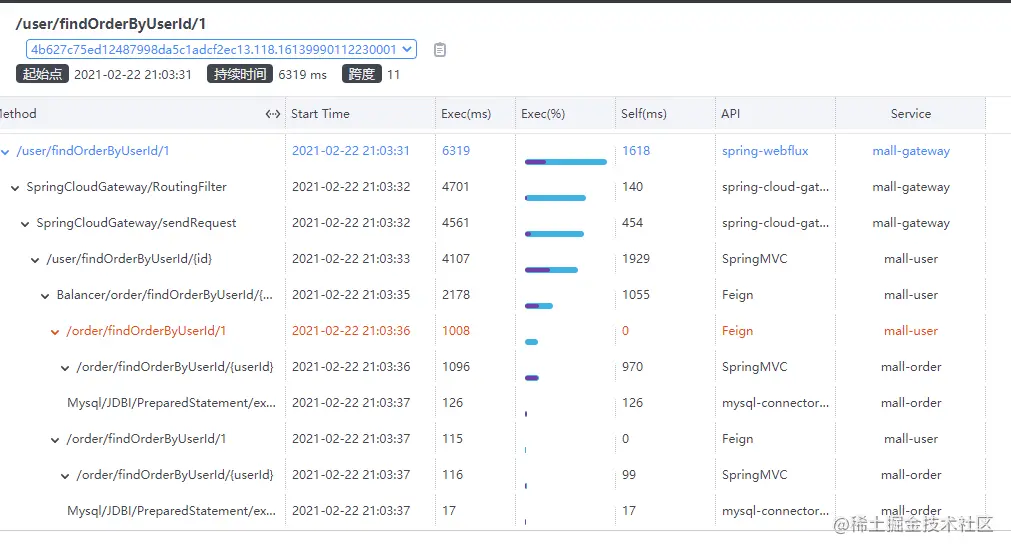Collapse SpringCloudGateway/RoutingFilter span
Screen dimensions: 1011x552
click(15, 188)
